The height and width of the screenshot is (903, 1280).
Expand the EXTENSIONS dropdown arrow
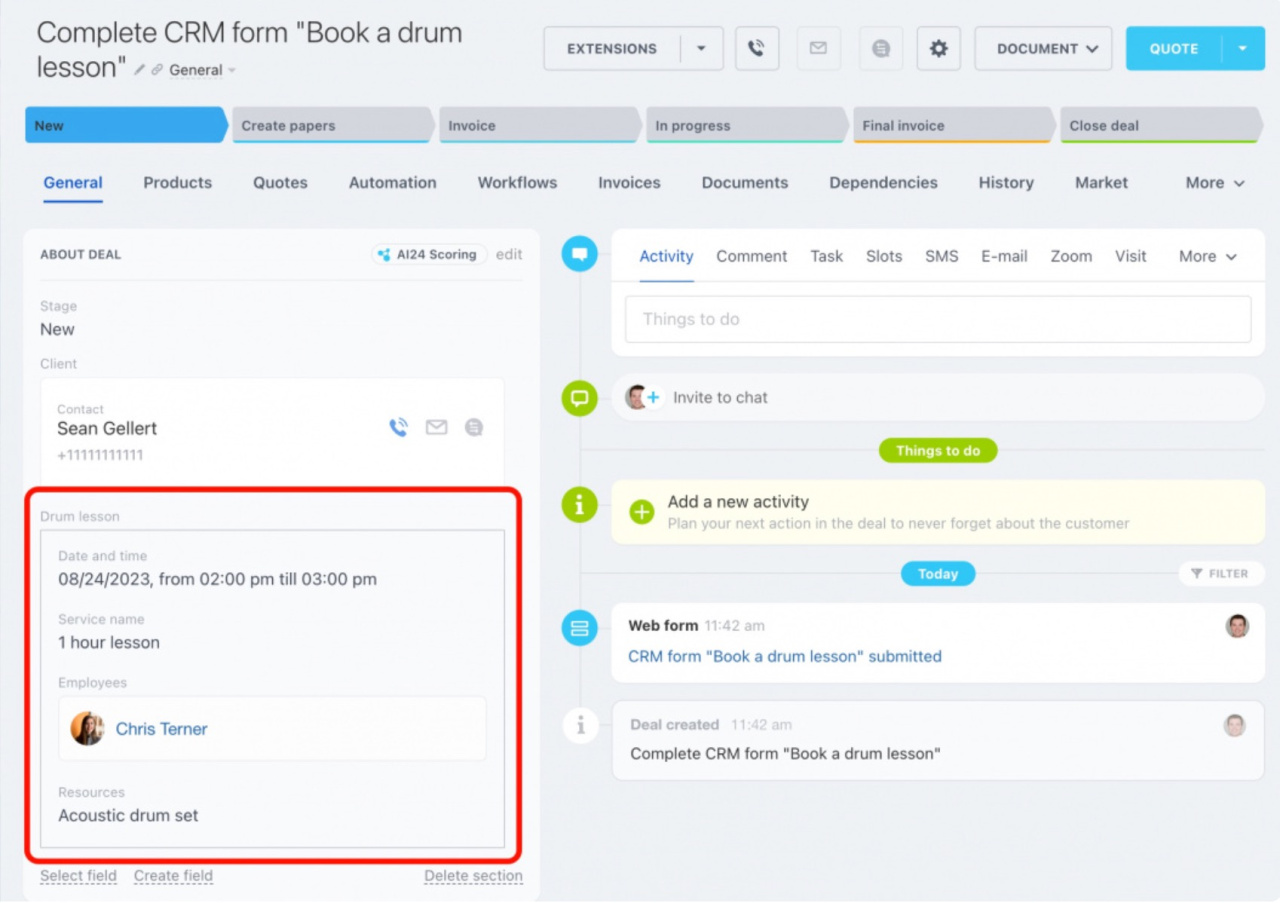click(x=701, y=48)
